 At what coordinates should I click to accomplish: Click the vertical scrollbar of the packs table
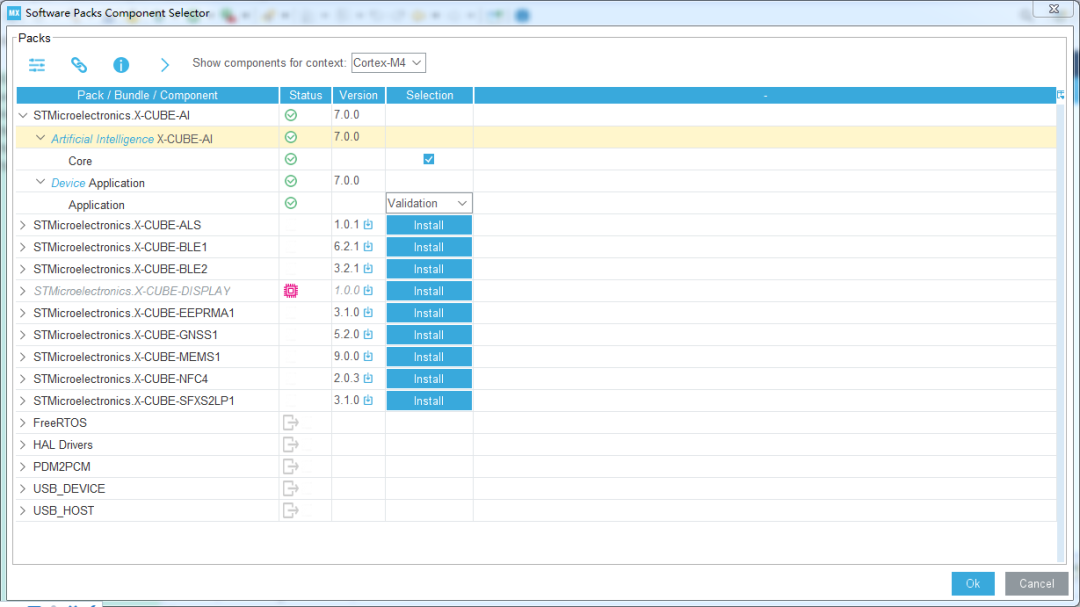[1061, 331]
